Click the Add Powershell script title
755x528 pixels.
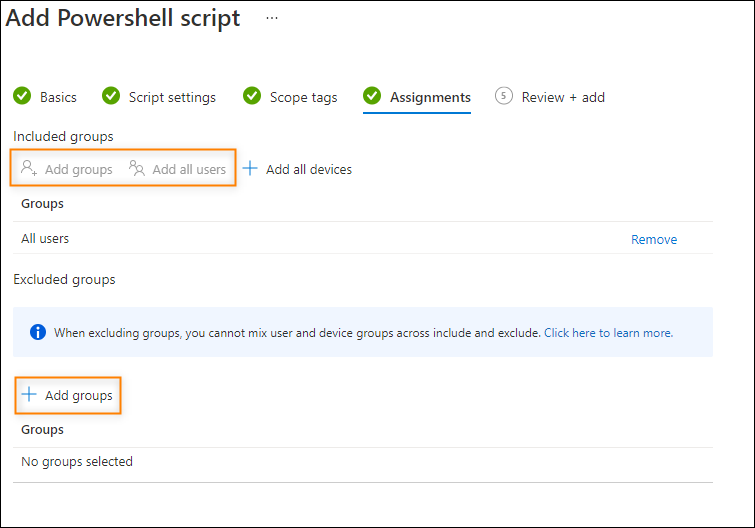123,18
